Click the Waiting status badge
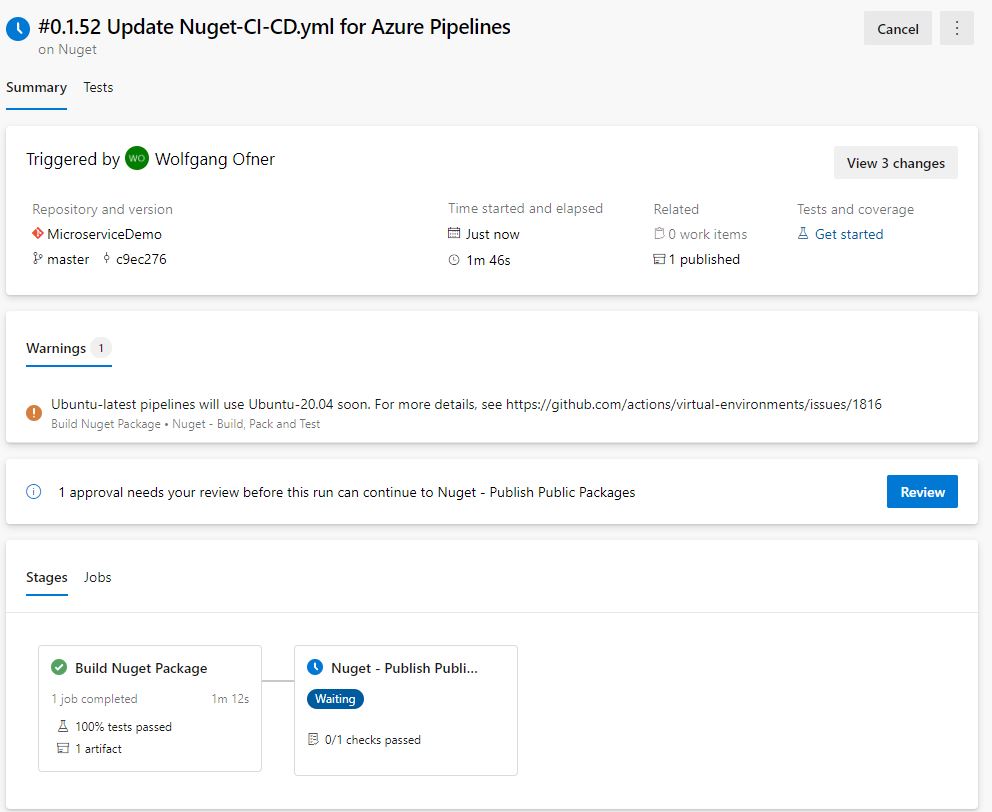 point(335,699)
